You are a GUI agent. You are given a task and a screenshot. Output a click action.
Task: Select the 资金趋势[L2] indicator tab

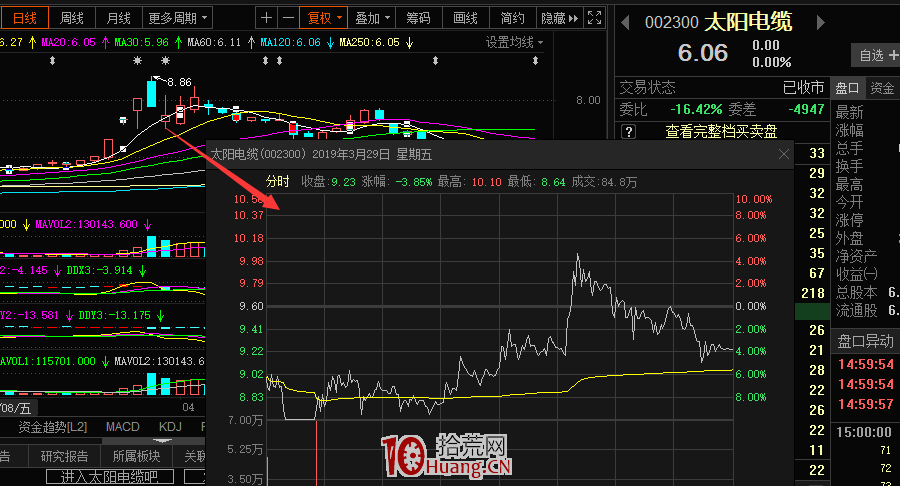[53, 427]
